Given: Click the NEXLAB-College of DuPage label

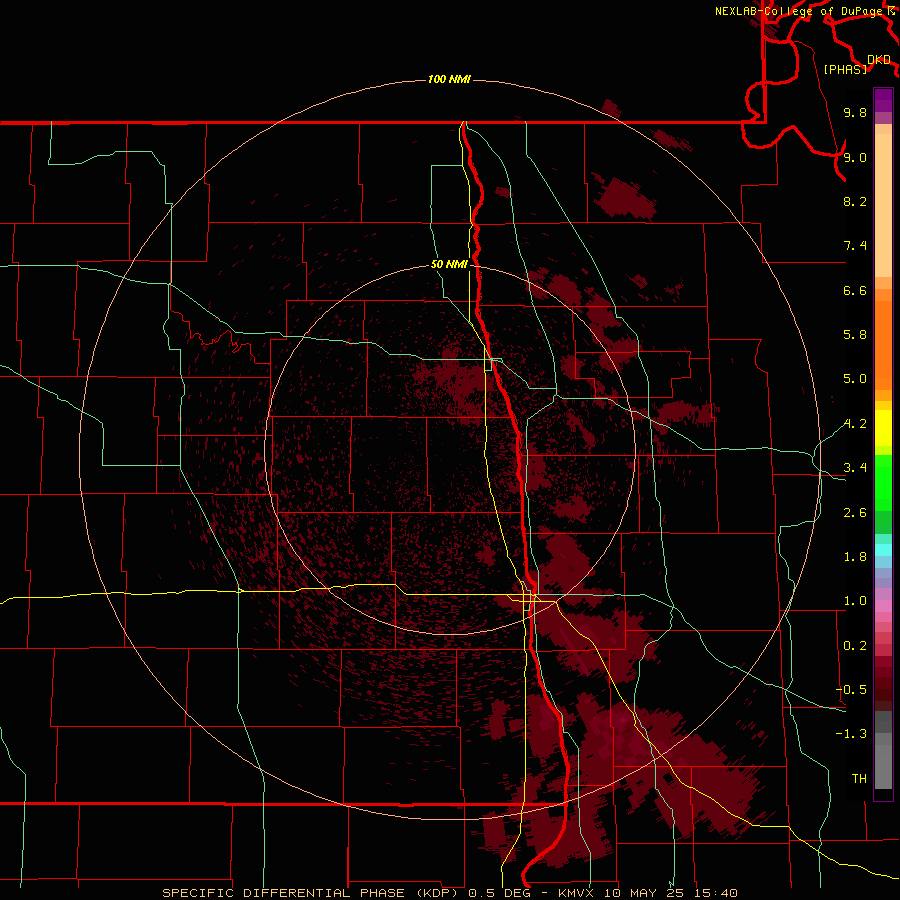Looking at the screenshot, I should pos(798,11).
